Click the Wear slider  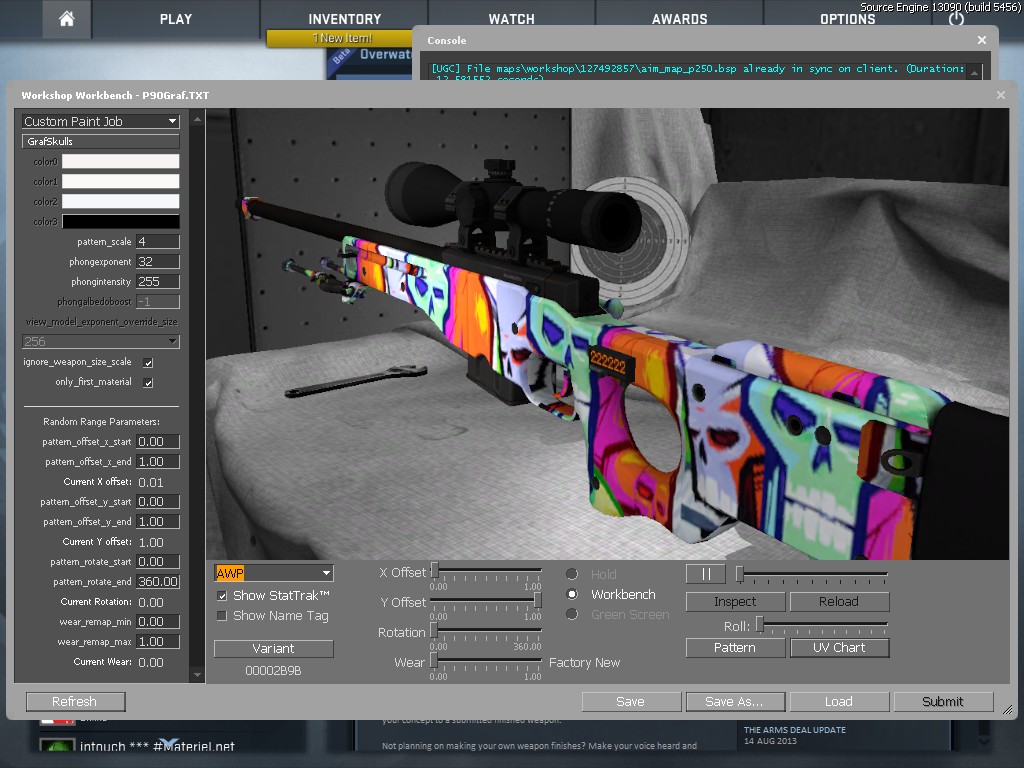[487, 661]
